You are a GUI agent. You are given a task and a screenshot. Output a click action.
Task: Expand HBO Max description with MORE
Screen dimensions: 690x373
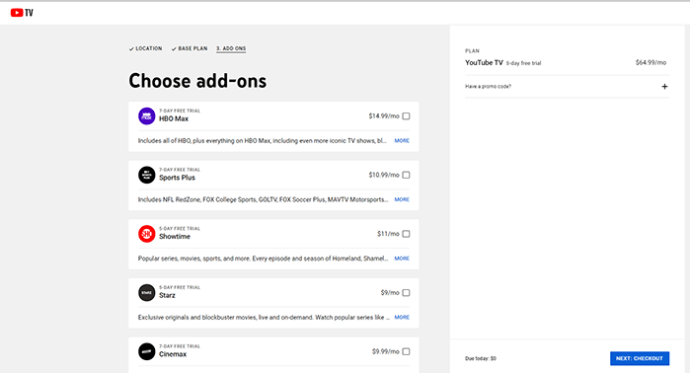pyautogui.click(x=402, y=141)
